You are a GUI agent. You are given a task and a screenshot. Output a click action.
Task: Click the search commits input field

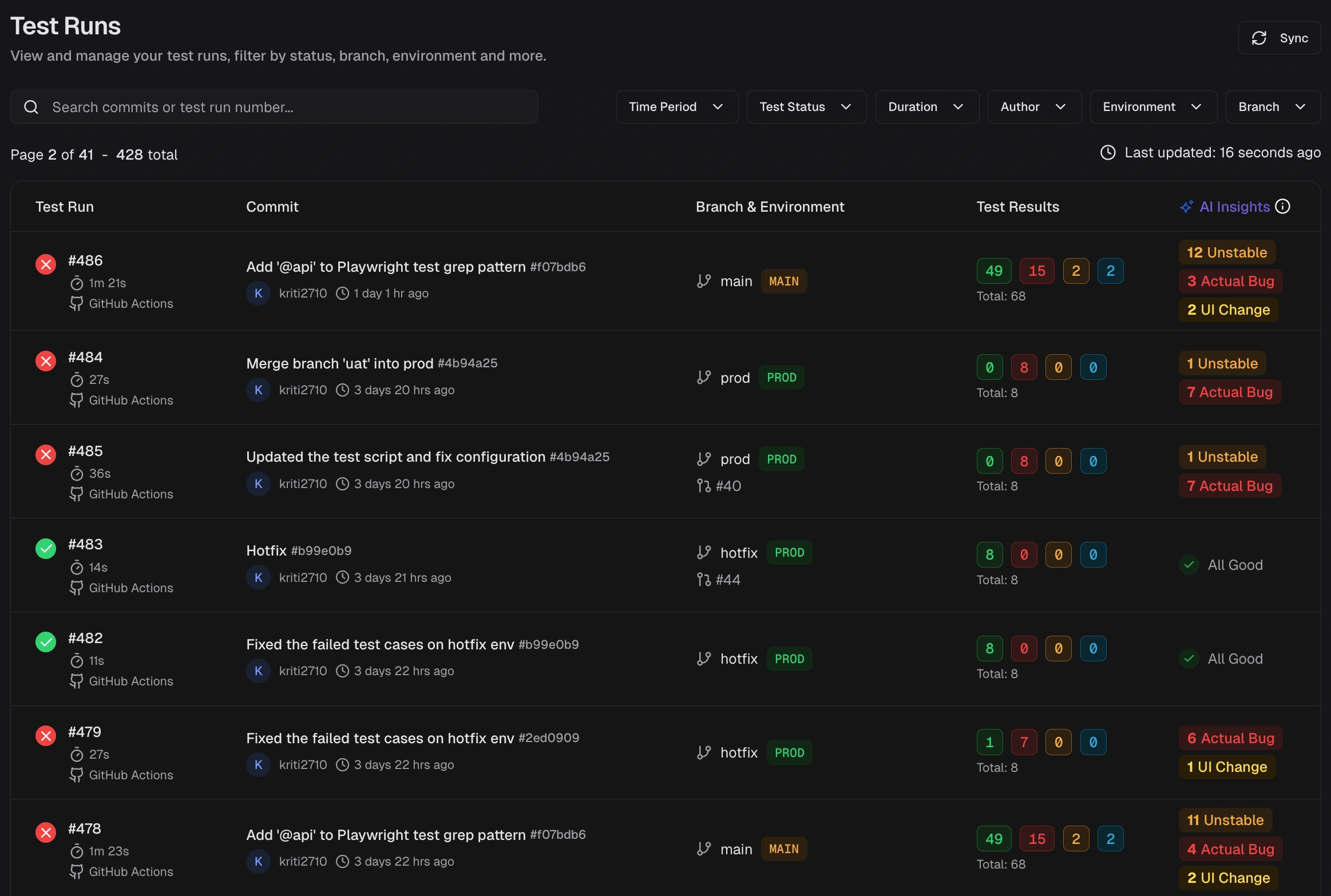[x=275, y=107]
